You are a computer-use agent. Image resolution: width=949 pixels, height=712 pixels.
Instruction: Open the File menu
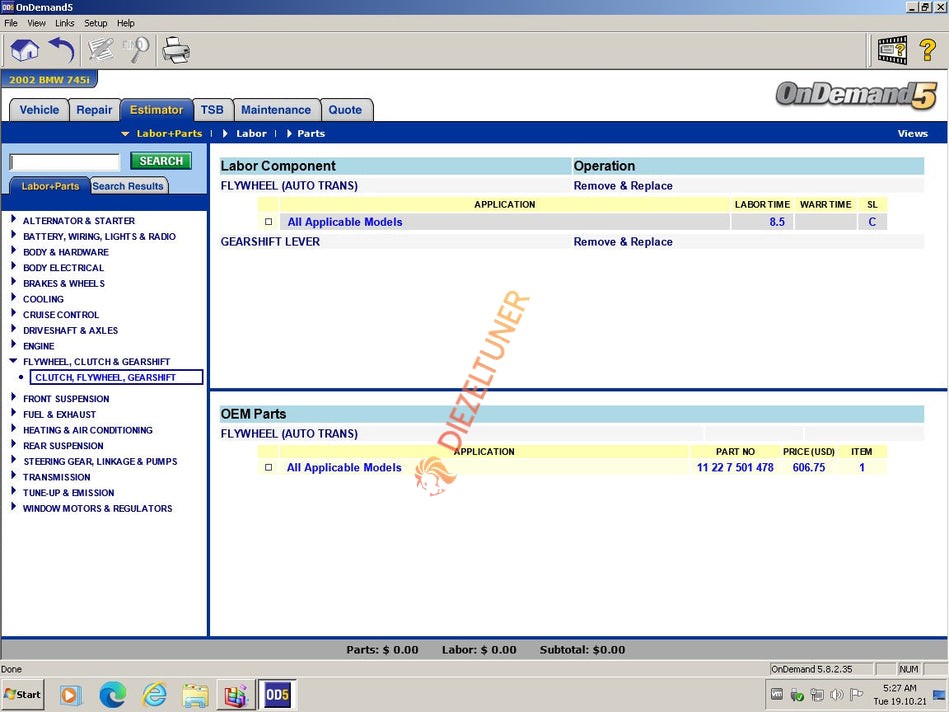(x=11, y=23)
